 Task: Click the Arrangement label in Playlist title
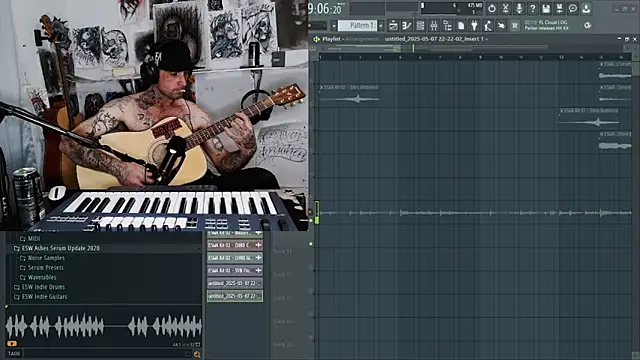(x=362, y=39)
